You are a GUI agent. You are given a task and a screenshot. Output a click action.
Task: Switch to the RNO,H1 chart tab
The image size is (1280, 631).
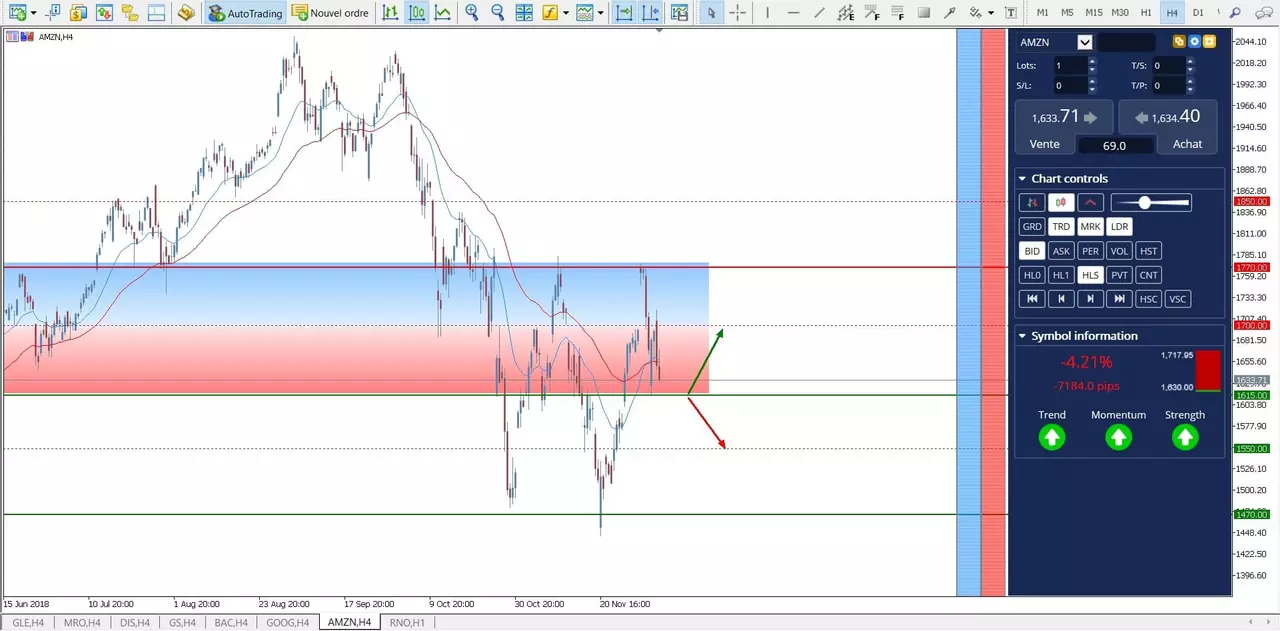(406, 622)
